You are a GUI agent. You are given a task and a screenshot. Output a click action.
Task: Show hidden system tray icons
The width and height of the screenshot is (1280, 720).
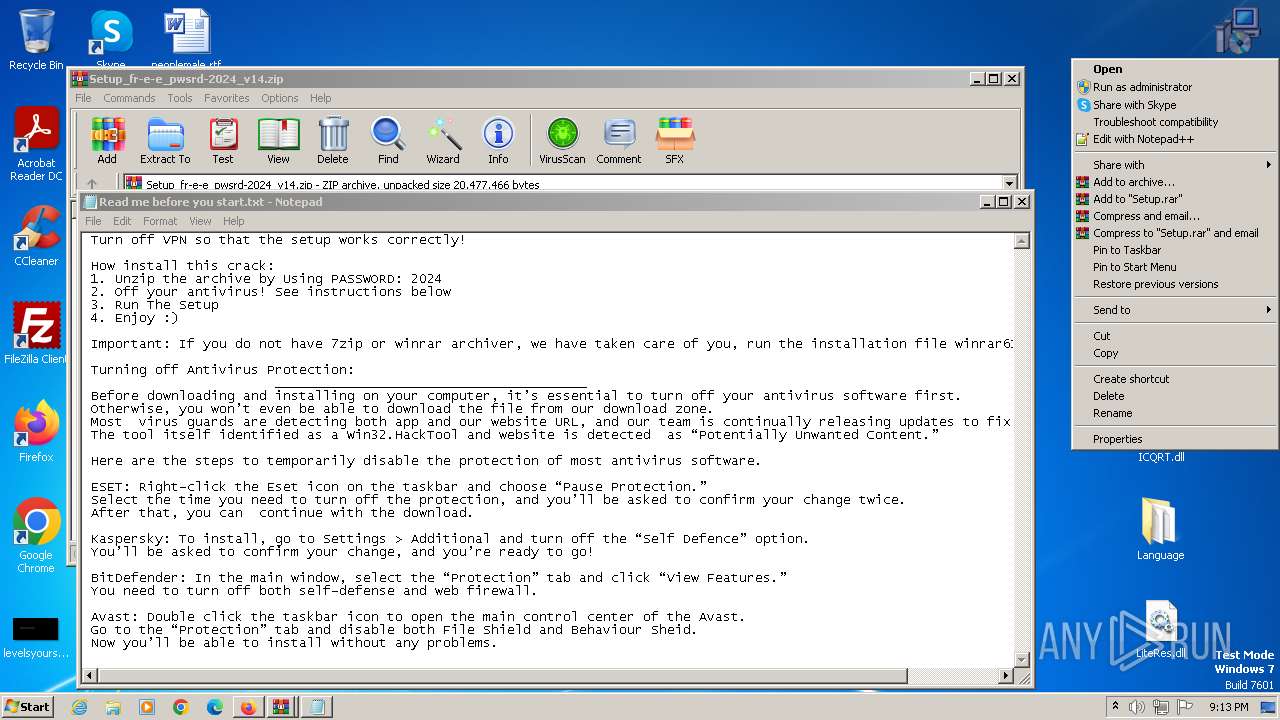(1115, 707)
